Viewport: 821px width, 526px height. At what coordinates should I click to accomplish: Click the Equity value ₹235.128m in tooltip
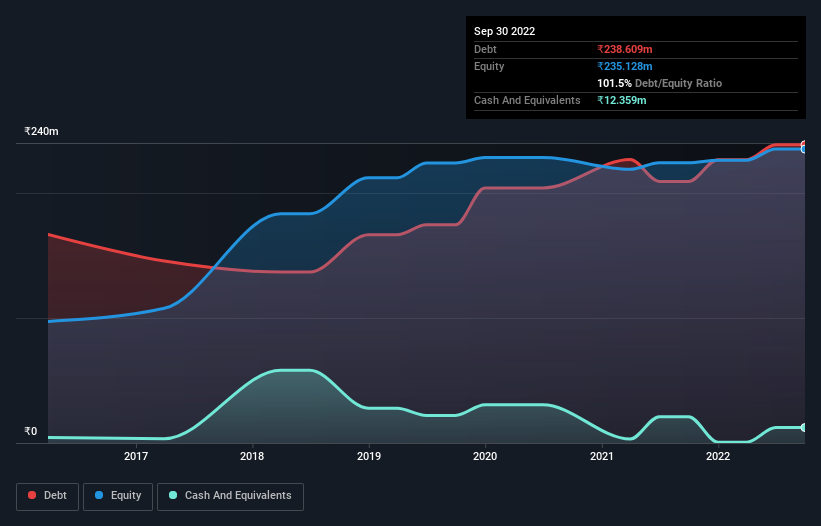point(625,66)
